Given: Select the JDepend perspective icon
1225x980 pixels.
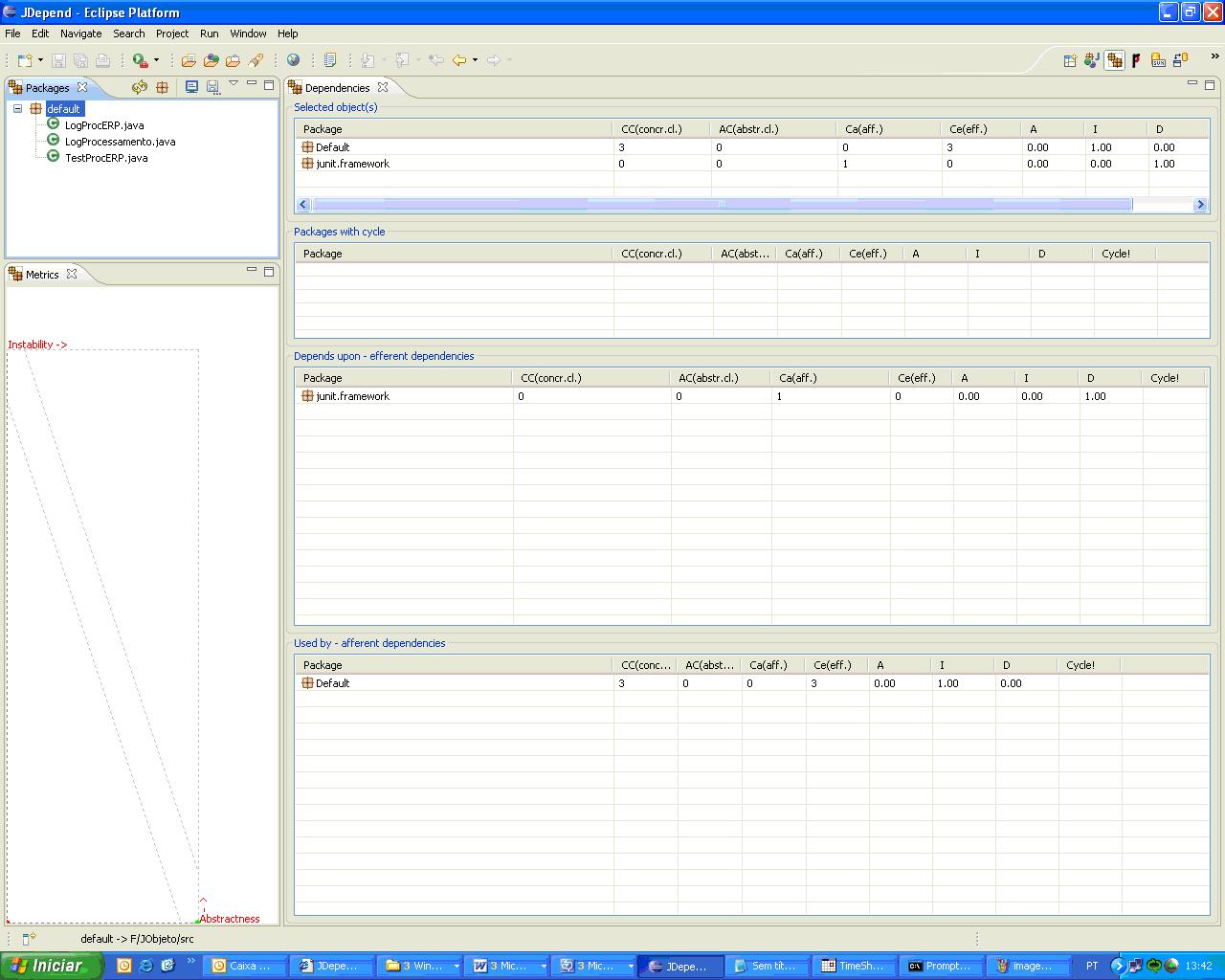Looking at the screenshot, I should [1114, 61].
